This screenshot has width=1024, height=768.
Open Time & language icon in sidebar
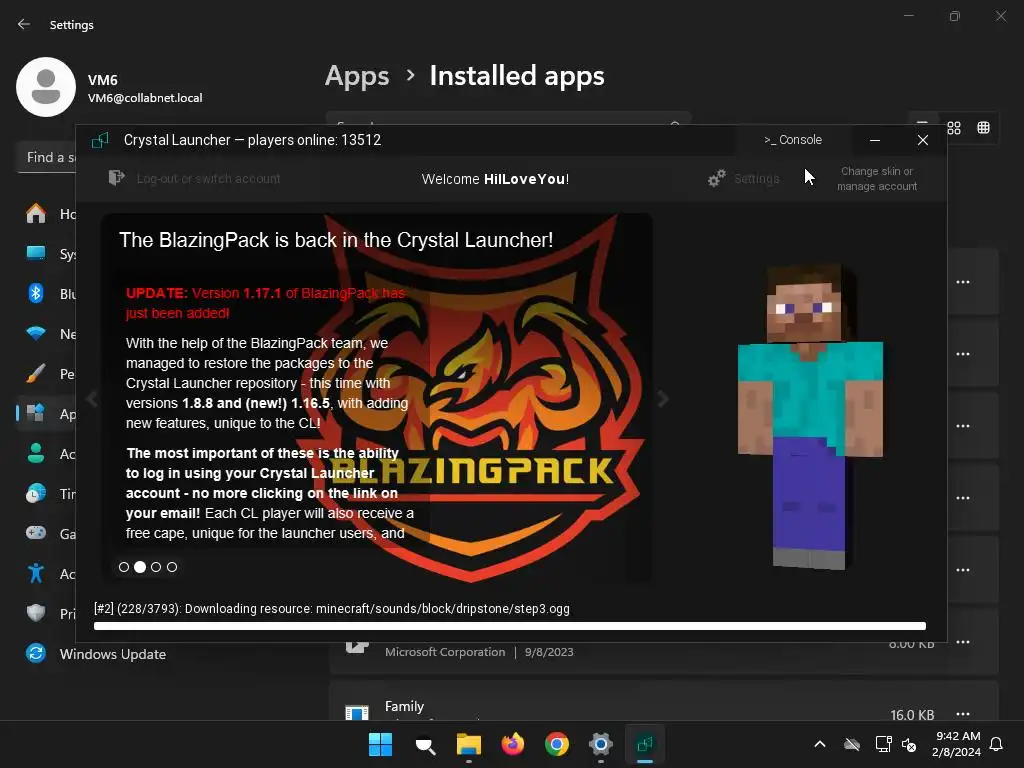click(36, 494)
